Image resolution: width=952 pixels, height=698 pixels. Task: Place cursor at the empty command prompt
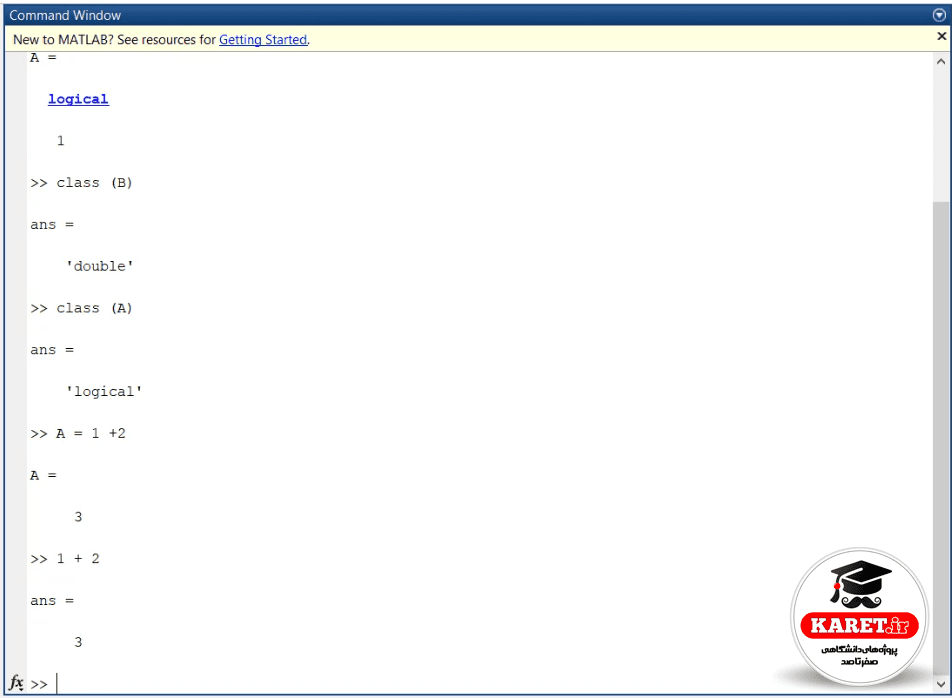(486, 683)
